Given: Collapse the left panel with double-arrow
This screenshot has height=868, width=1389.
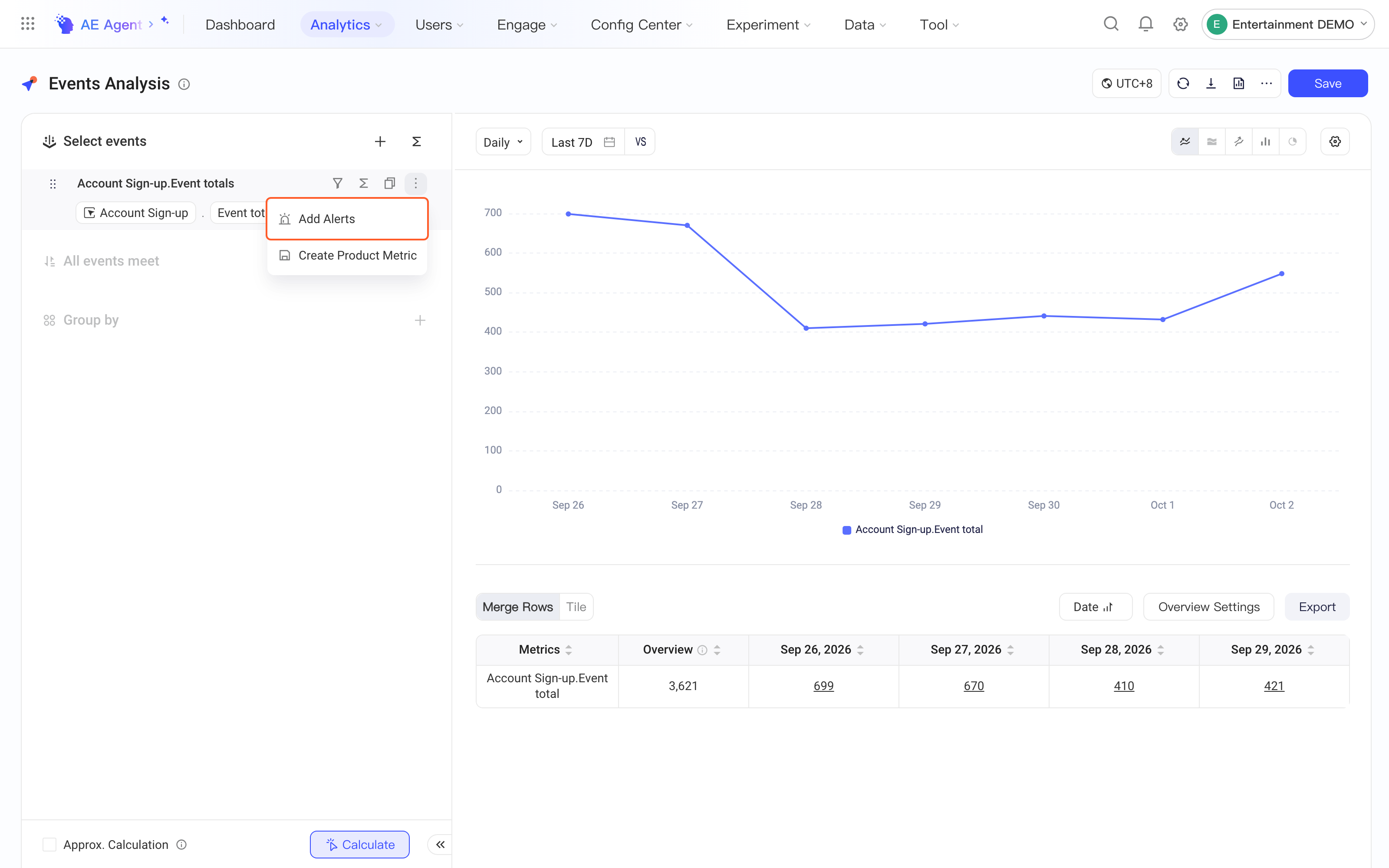Looking at the screenshot, I should point(440,845).
